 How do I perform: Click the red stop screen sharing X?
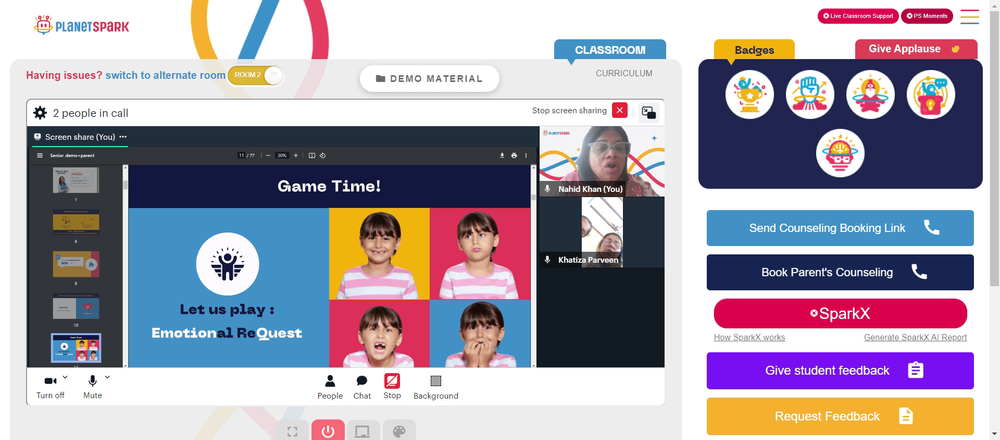619,110
